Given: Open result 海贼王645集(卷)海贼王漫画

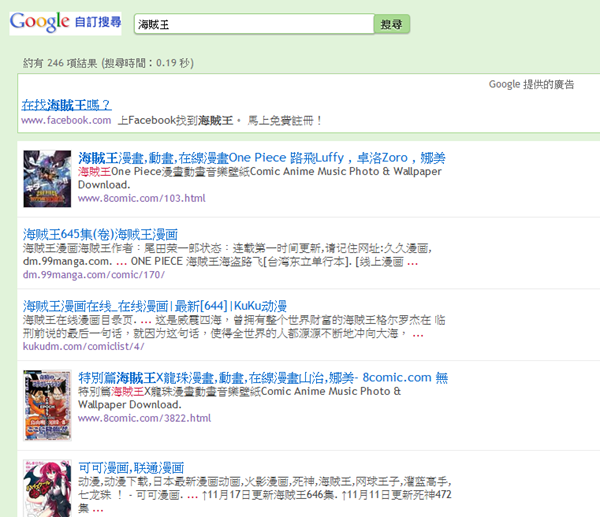Looking at the screenshot, I should 100,234.
